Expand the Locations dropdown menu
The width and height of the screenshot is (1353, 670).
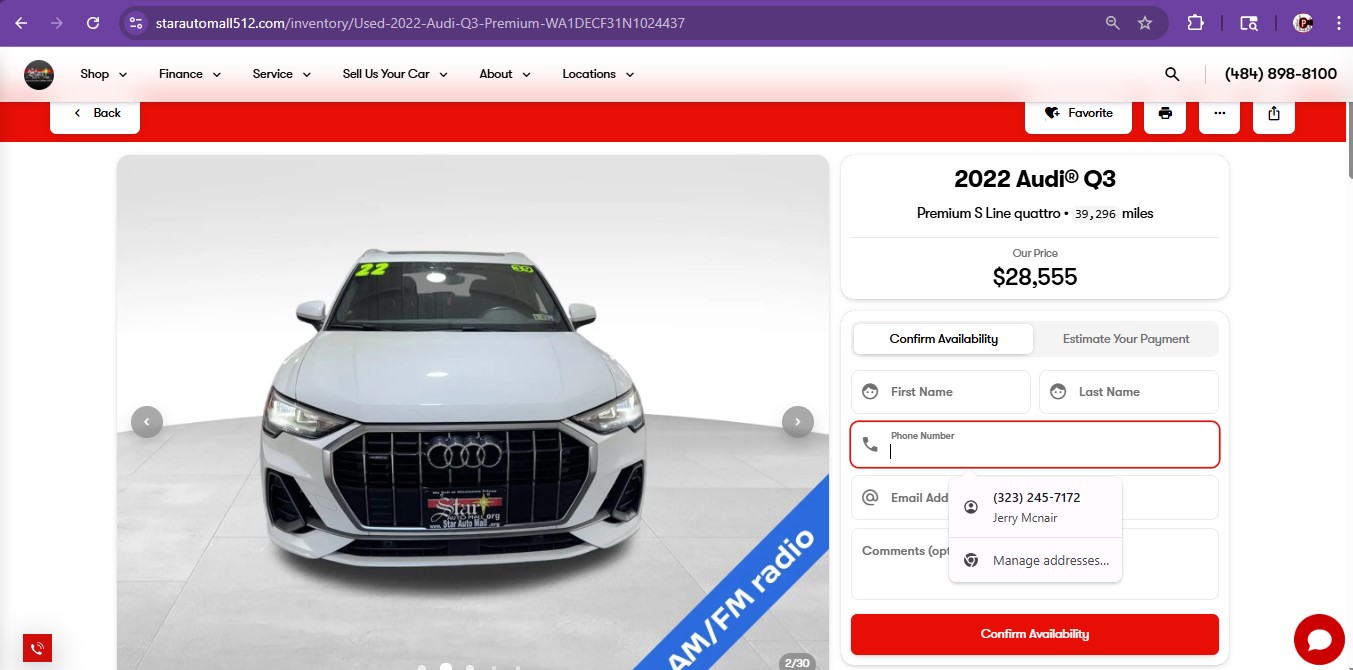[598, 74]
